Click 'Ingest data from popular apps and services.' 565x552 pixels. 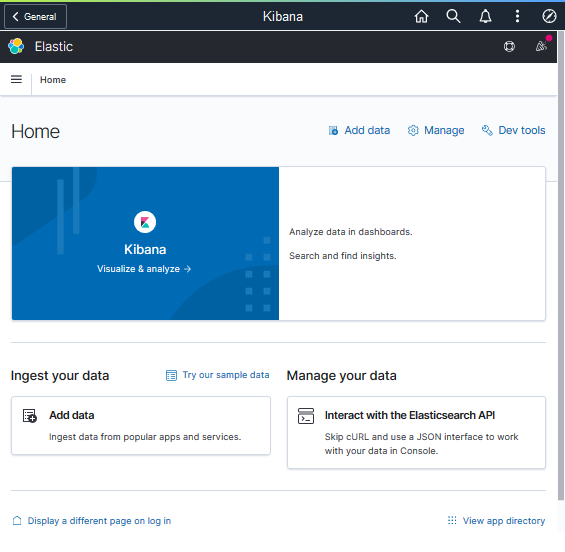[145, 437]
